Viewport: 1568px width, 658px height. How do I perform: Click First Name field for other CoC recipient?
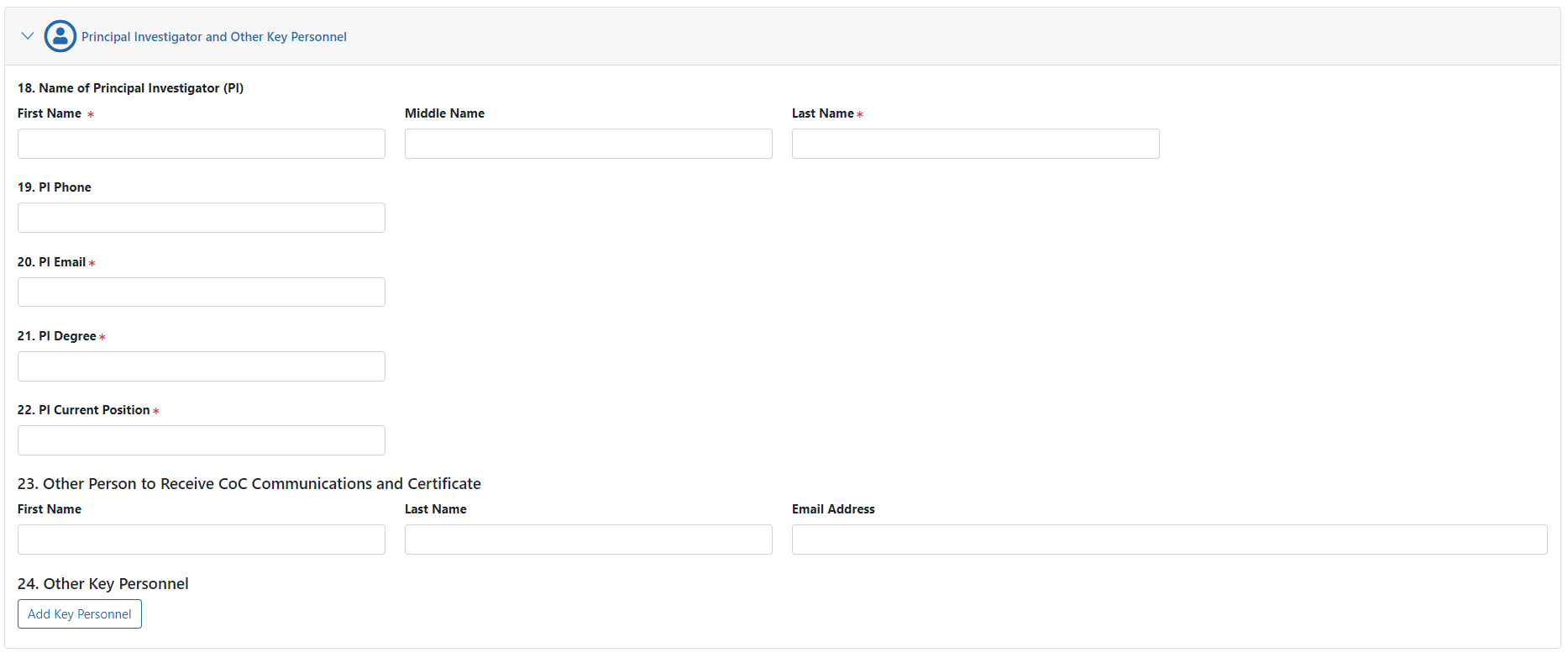tap(201, 540)
